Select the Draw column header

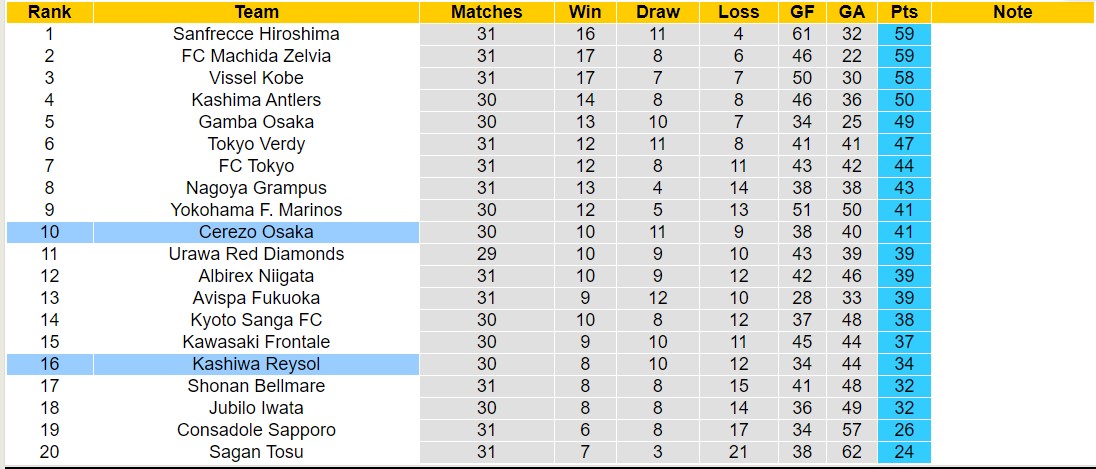point(657,12)
